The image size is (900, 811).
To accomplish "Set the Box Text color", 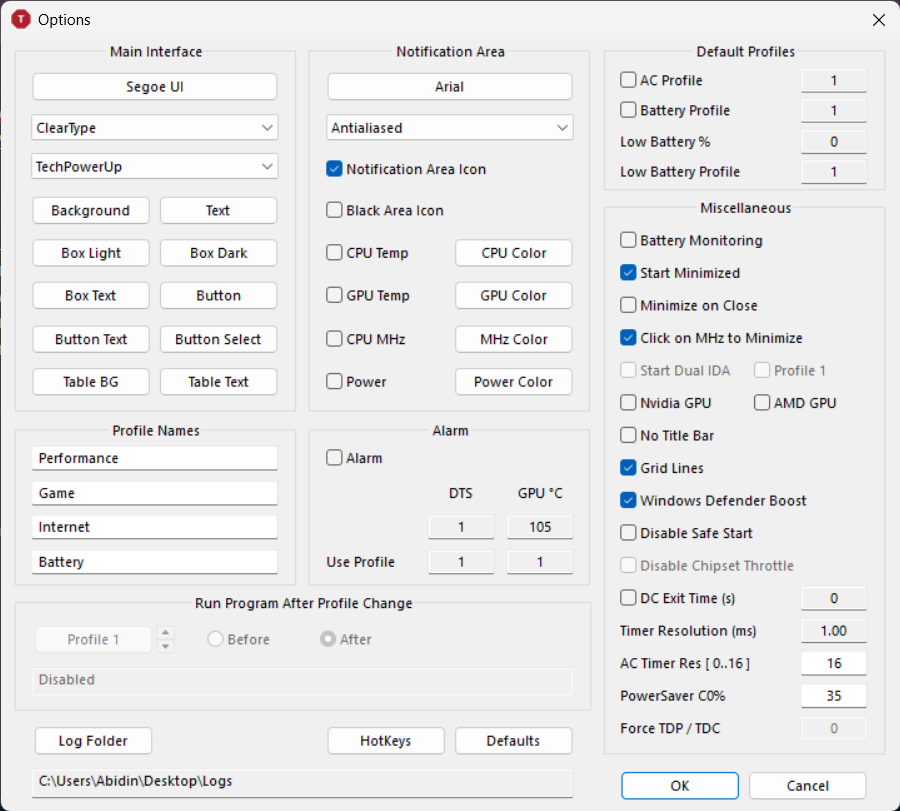I will point(91,296).
